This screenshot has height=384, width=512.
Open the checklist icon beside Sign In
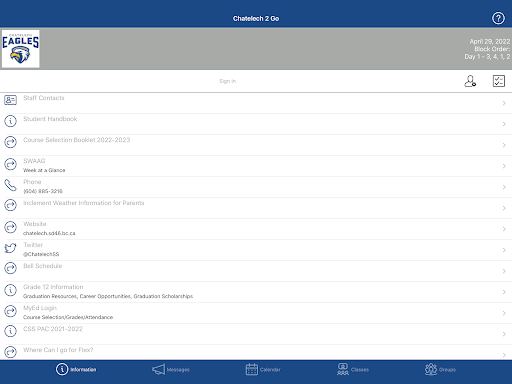(499, 81)
